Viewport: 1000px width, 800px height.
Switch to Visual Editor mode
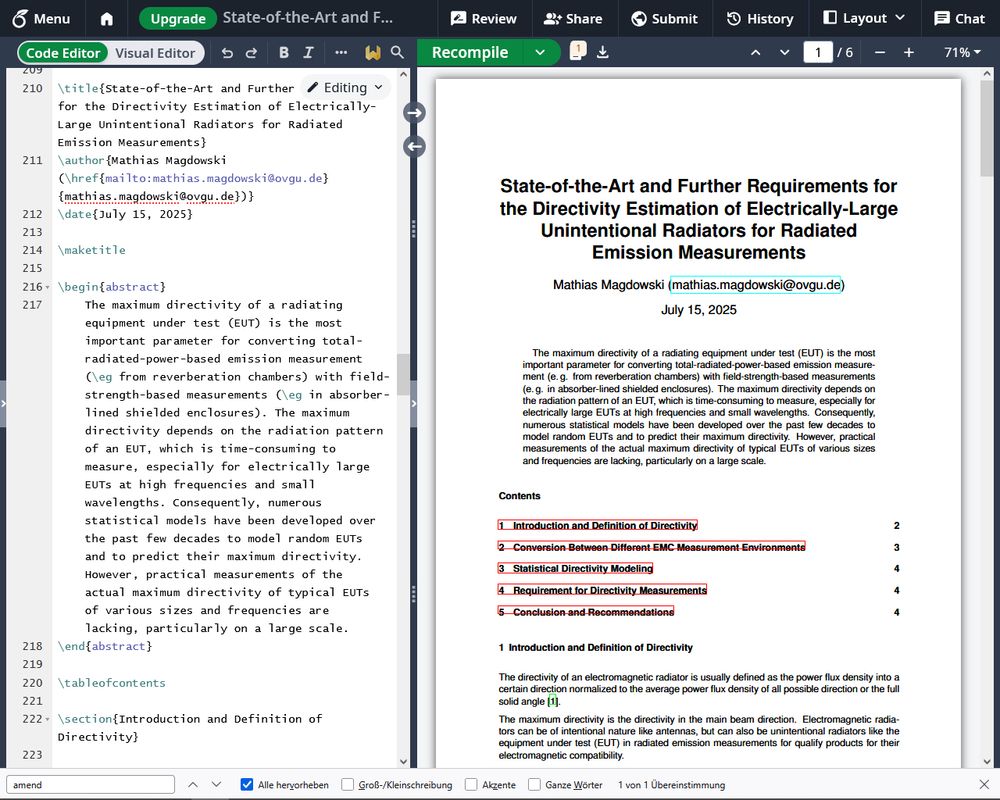[155, 53]
